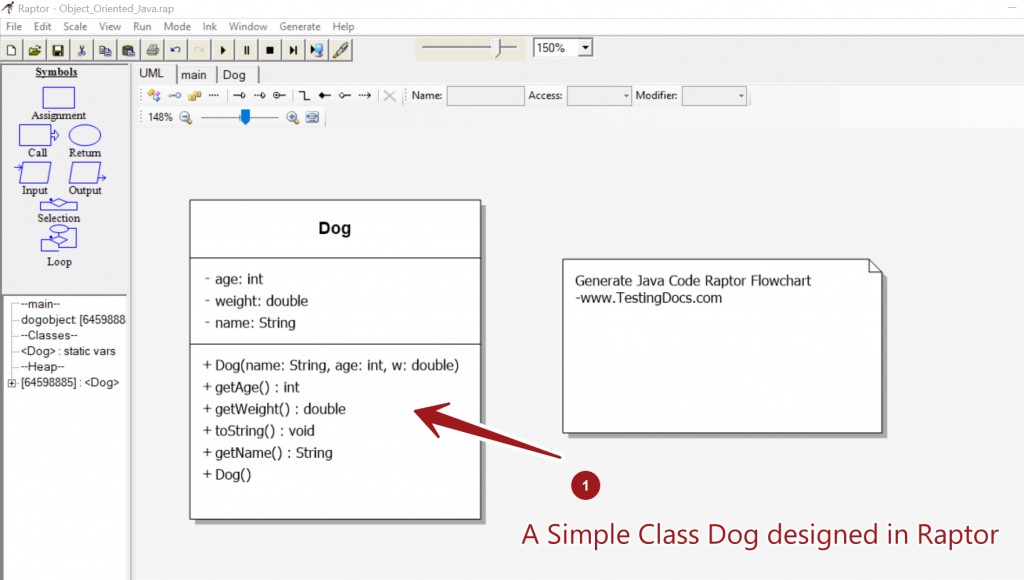Expand the [64598885] : <Dog> heap node
1024x580 pixels.
12,383
